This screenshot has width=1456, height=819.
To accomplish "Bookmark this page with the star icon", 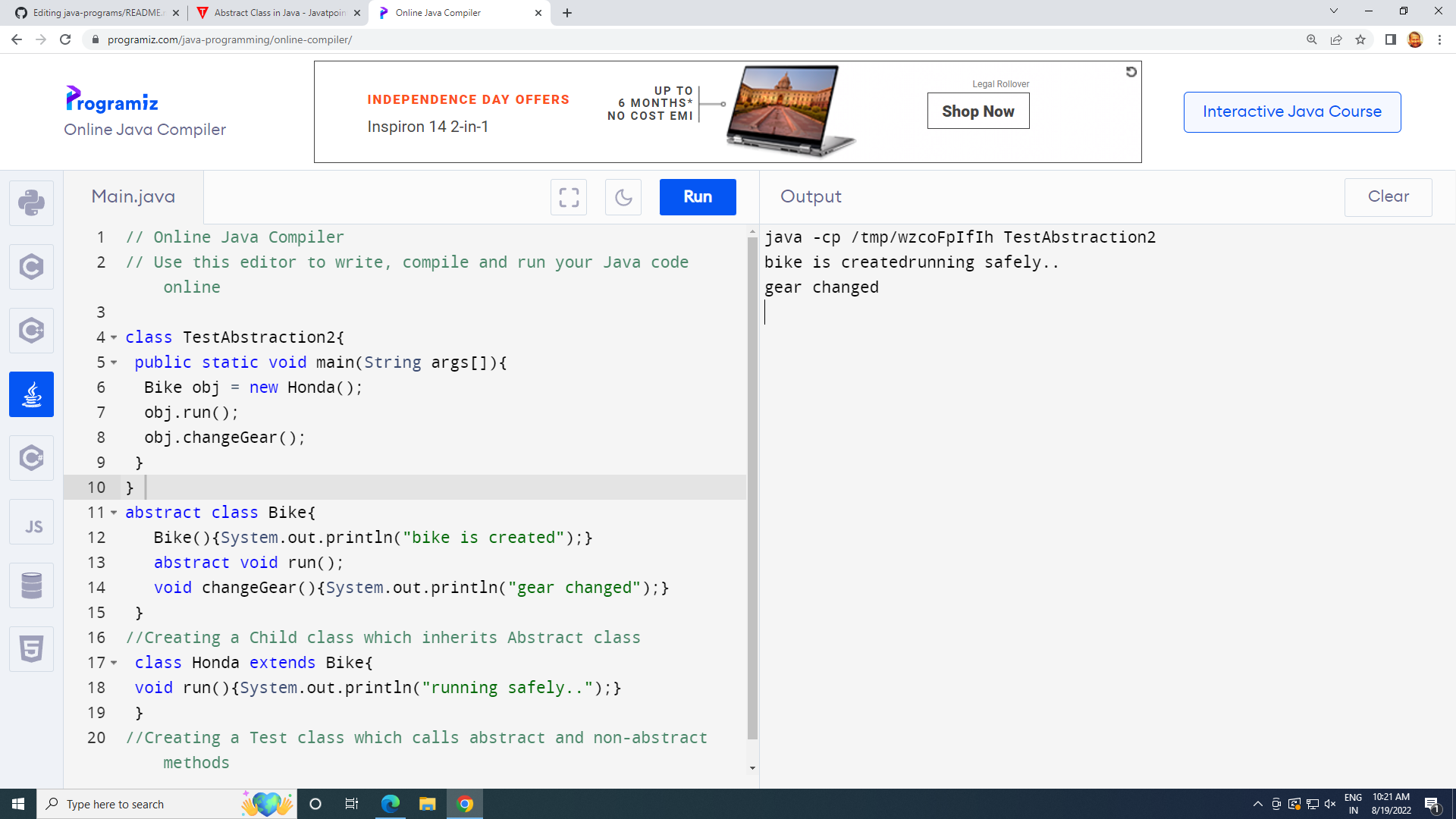I will [x=1361, y=39].
